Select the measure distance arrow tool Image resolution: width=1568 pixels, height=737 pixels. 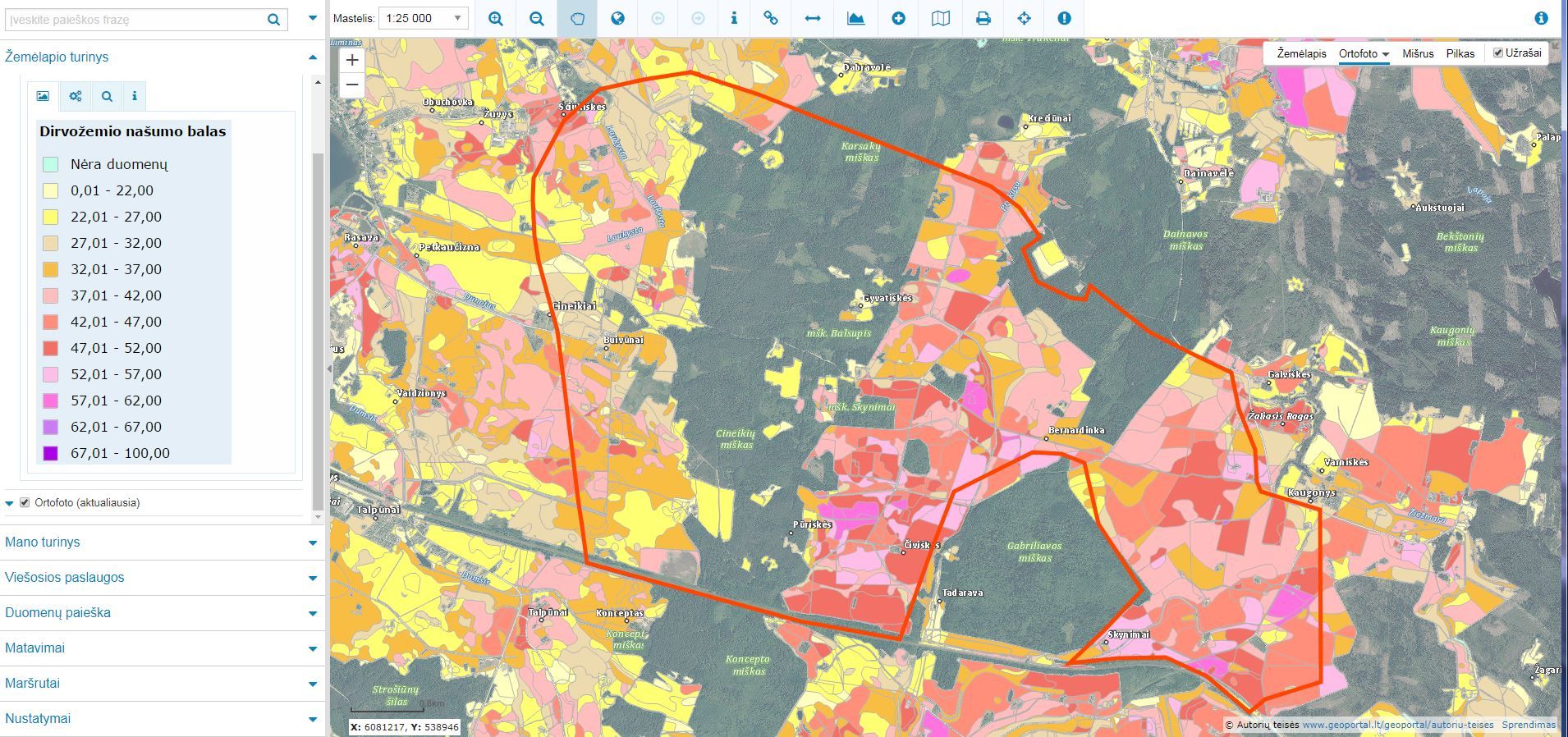click(813, 18)
